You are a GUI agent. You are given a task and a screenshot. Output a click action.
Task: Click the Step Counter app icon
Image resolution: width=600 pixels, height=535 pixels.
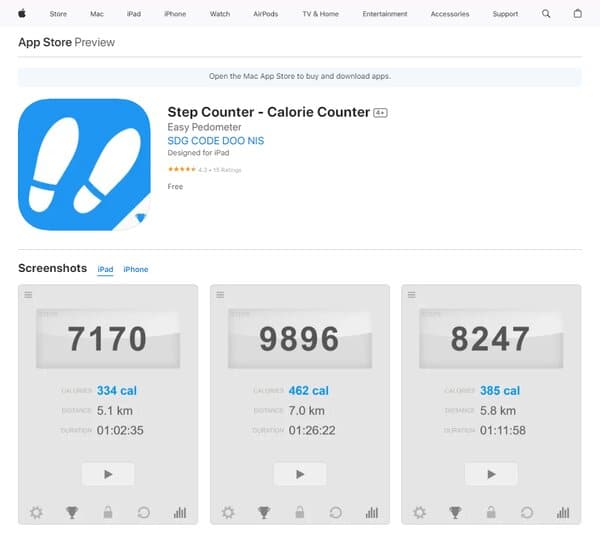pyautogui.click(x=84, y=165)
